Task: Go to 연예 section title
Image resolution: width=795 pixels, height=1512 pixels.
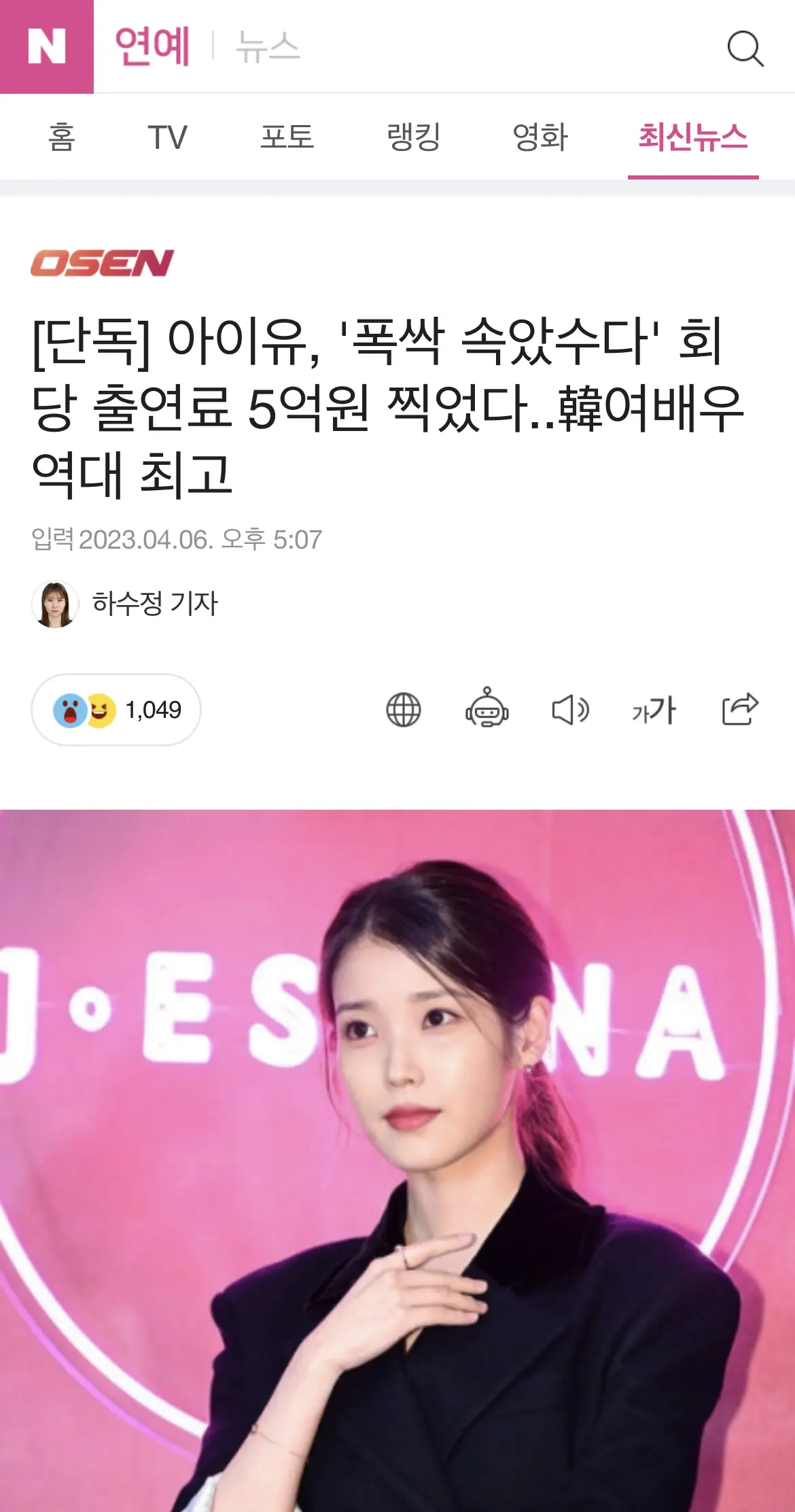Action: 152,46
